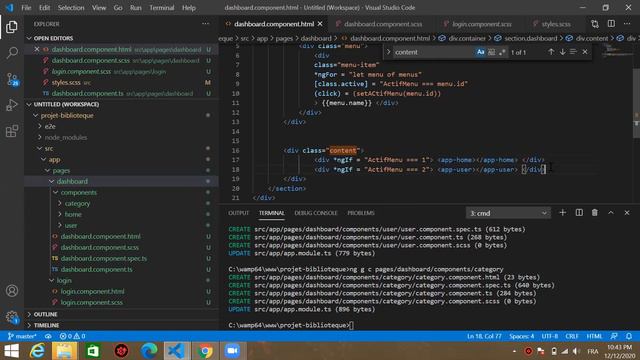The height and width of the screenshot is (360, 640).
Task: Switch to styles.scss editor tab
Action: click(x=556, y=24)
